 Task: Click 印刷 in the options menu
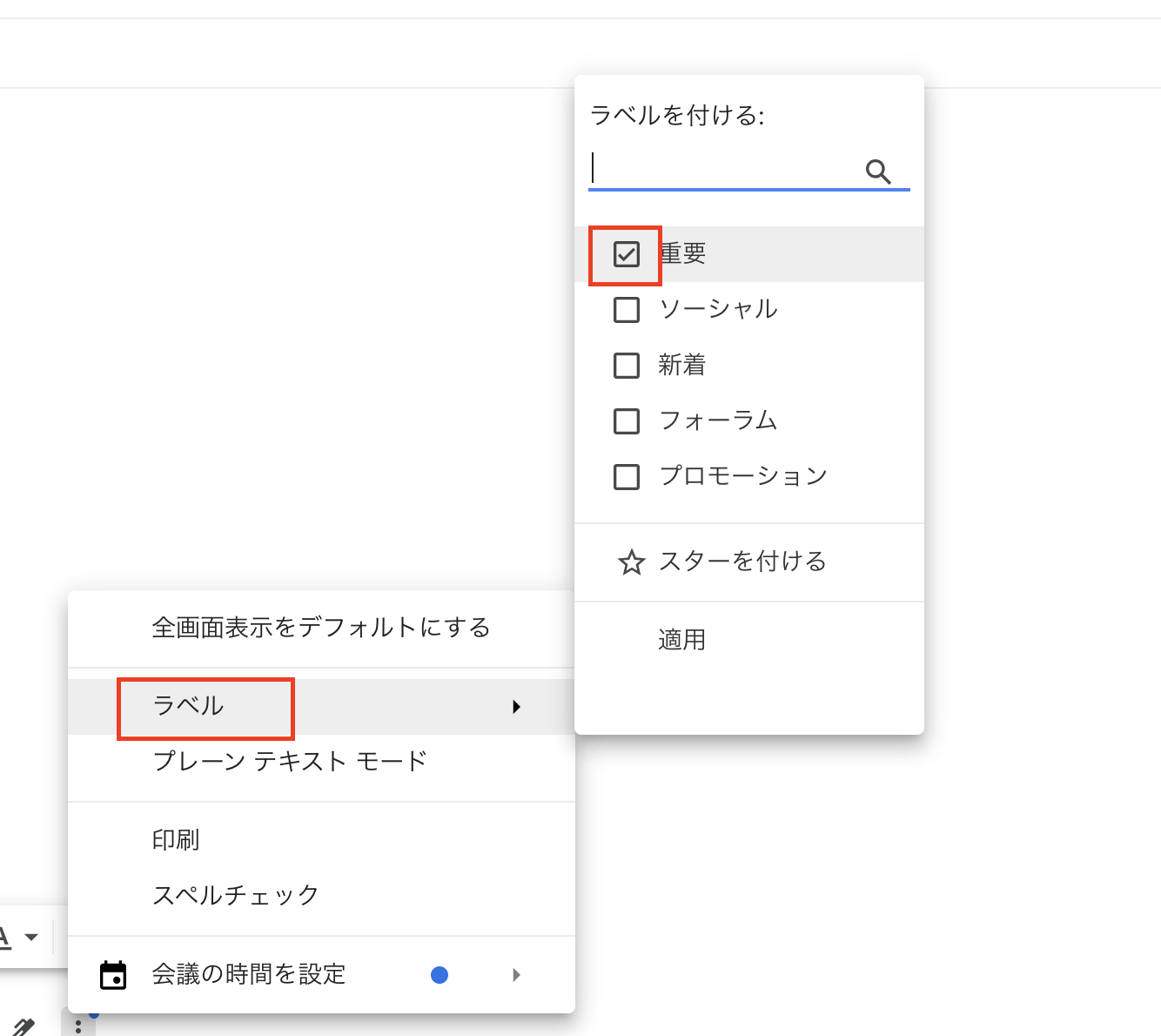[176, 840]
